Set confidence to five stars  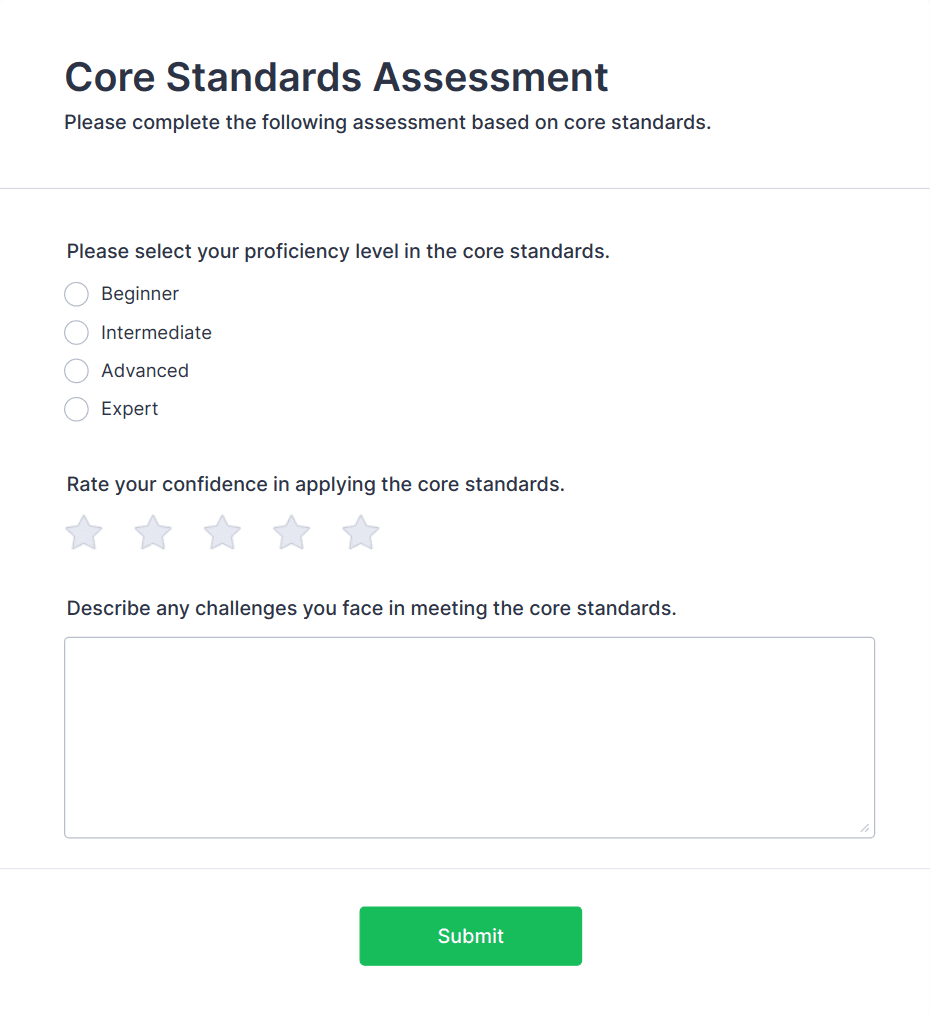click(x=361, y=533)
